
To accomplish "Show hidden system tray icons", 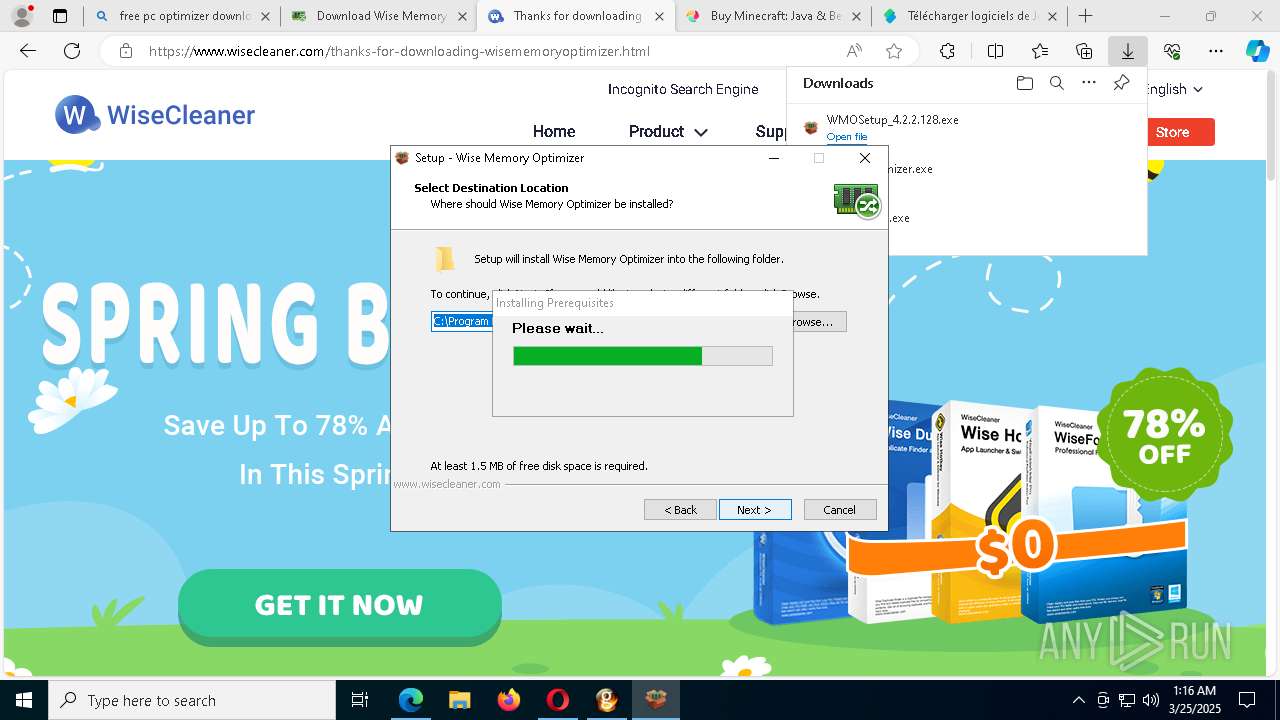I will 1078,700.
